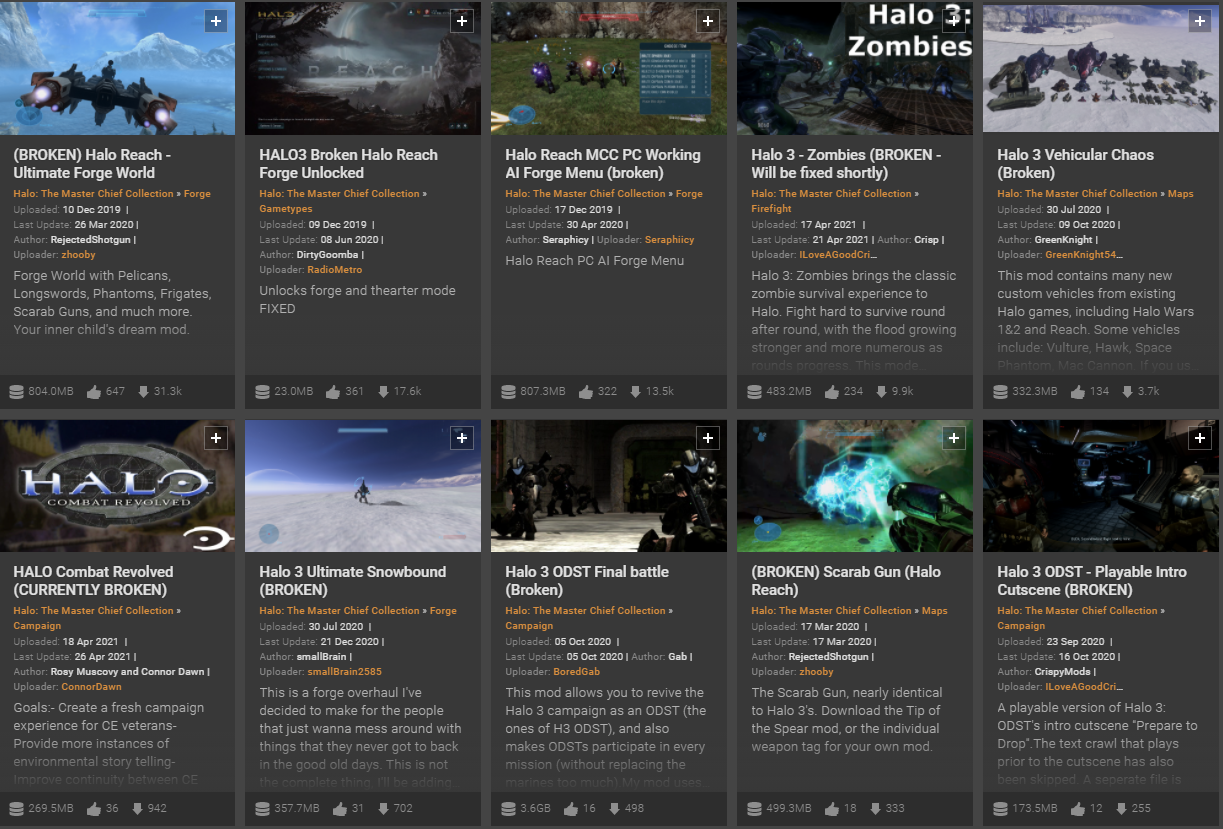Screen dimensions: 1223x829
Task: Click thumbs-up icon showing 134 likes
Action: pyautogui.click(x=1076, y=391)
